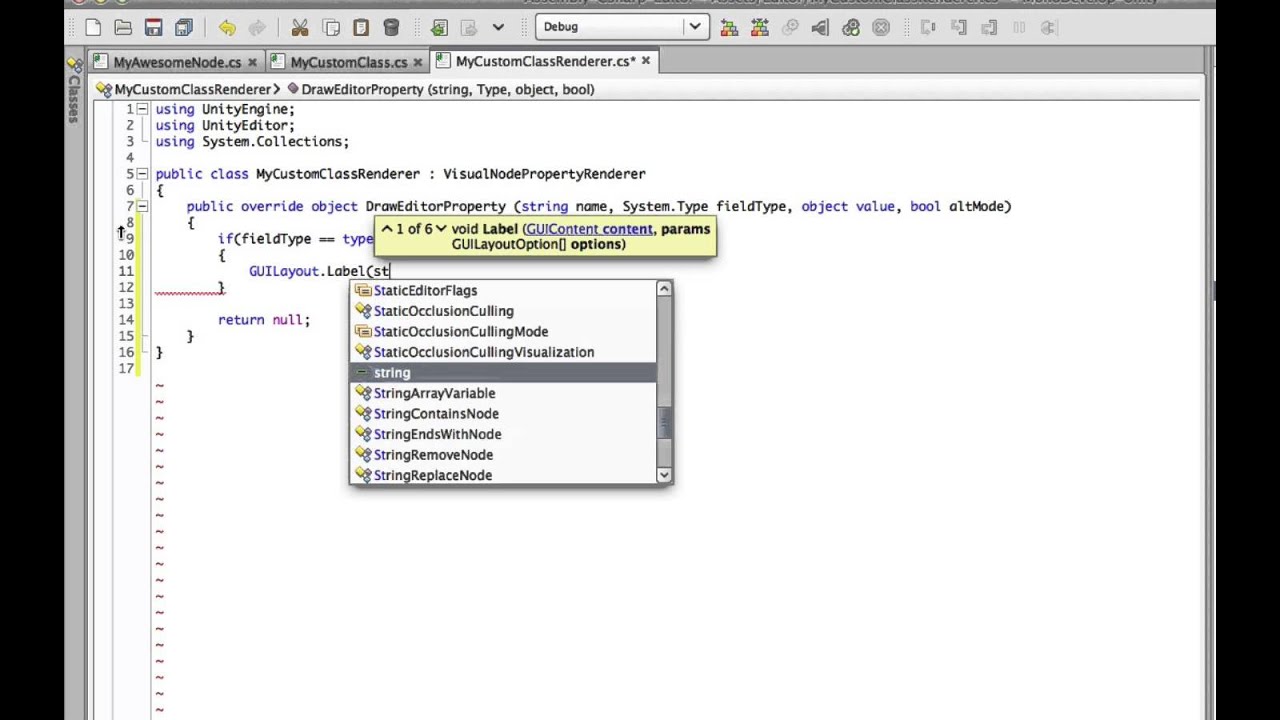Collapse the using directives fold at line 1
This screenshot has width=1280, height=720.
coord(142,109)
